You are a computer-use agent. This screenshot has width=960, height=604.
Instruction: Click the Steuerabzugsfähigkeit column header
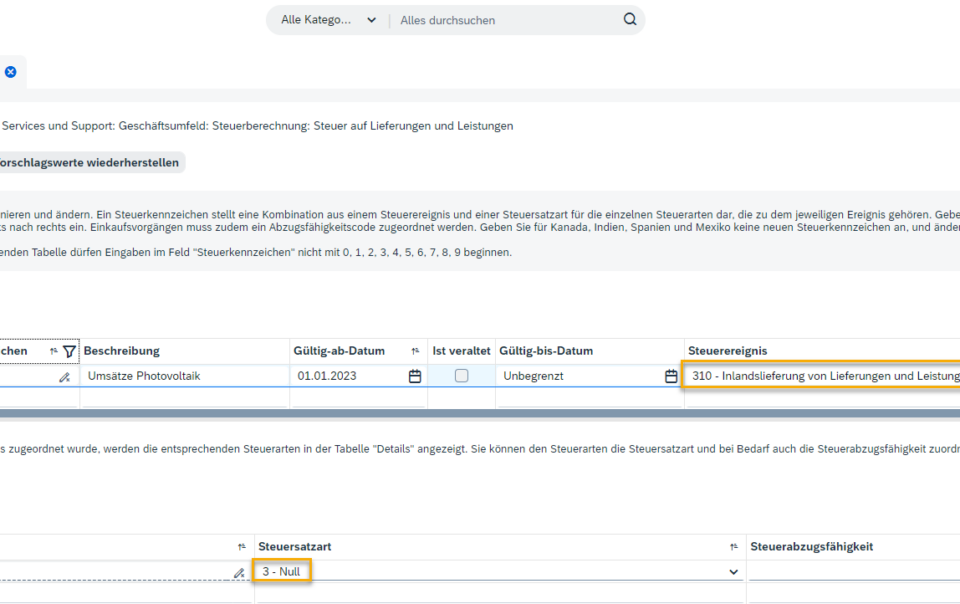click(812, 546)
